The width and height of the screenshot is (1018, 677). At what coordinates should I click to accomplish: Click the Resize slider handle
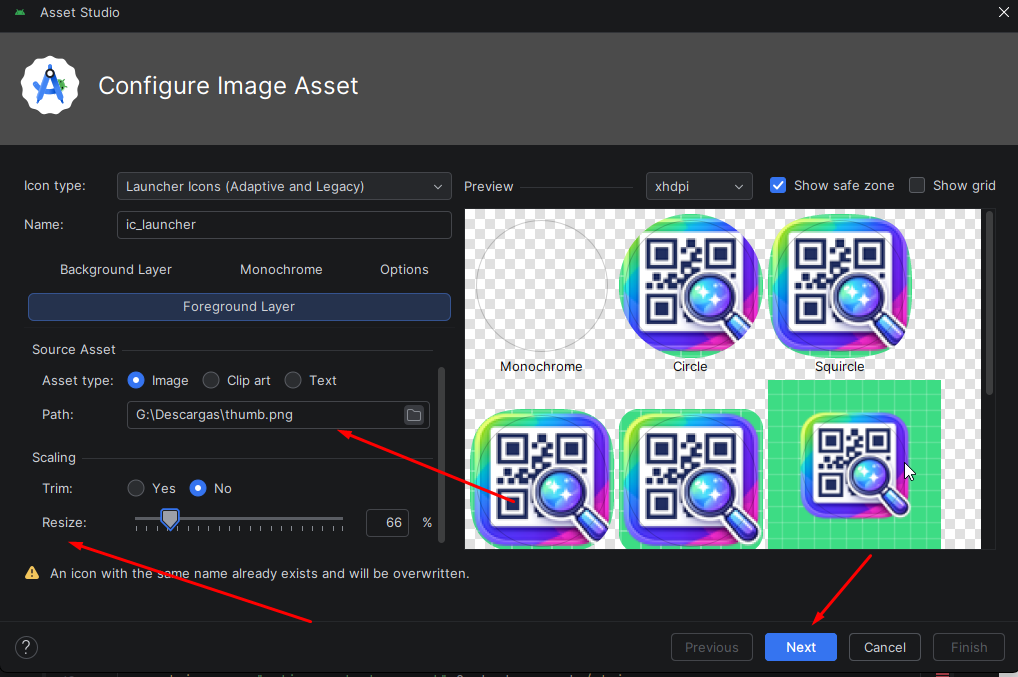click(x=170, y=519)
